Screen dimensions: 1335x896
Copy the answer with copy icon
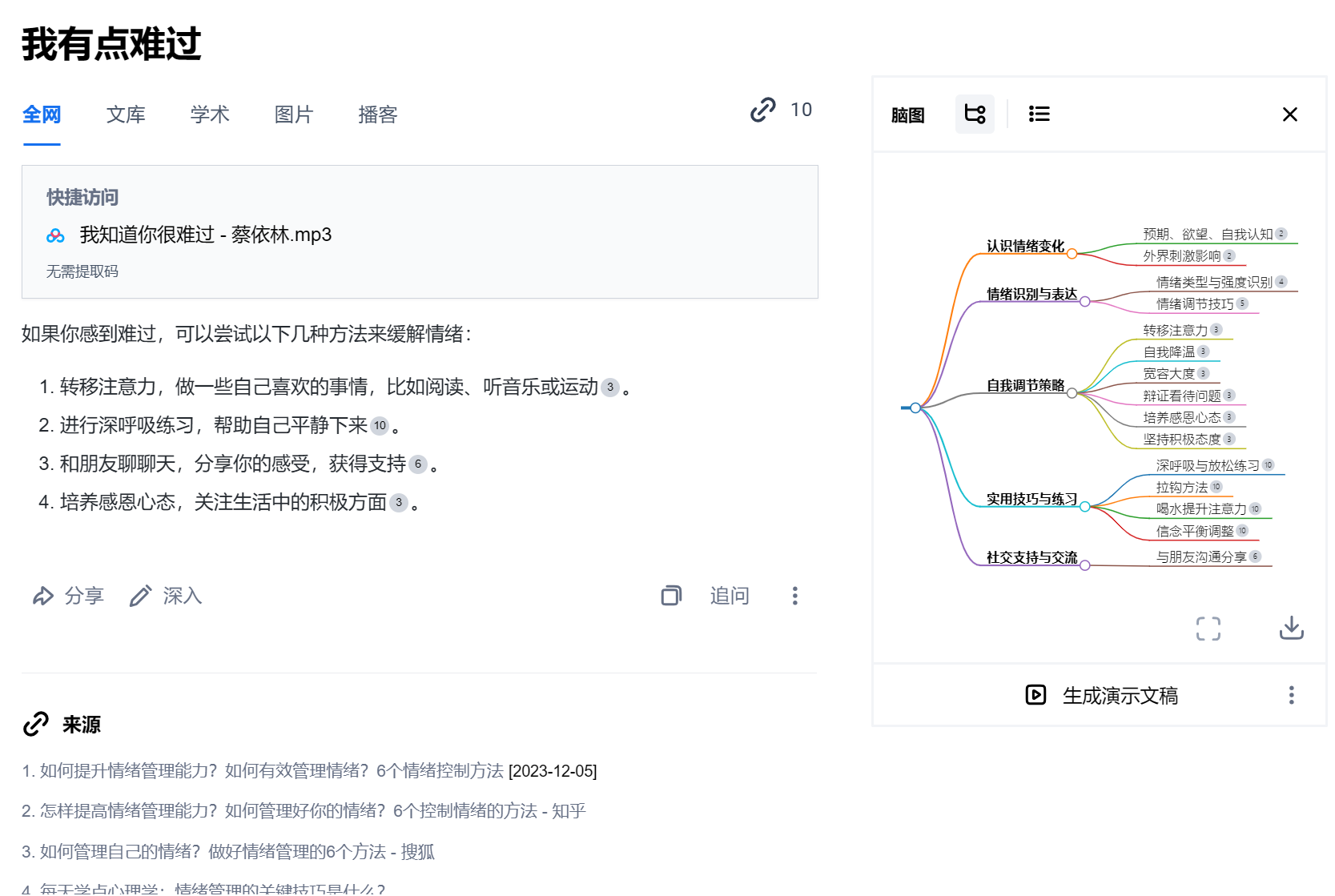tap(671, 595)
